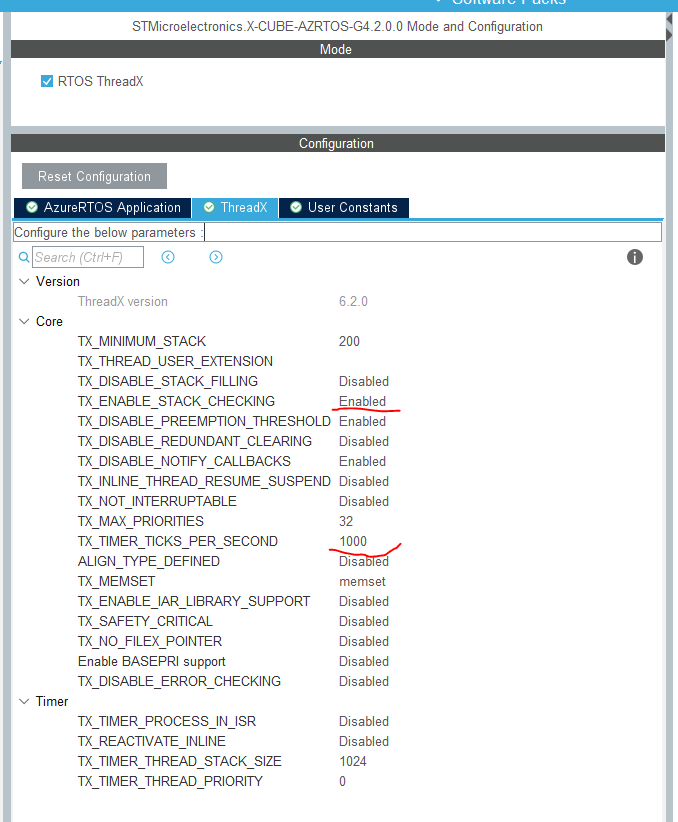Click the Reset Configuration button

pyautogui.click(x=94, y=176)
